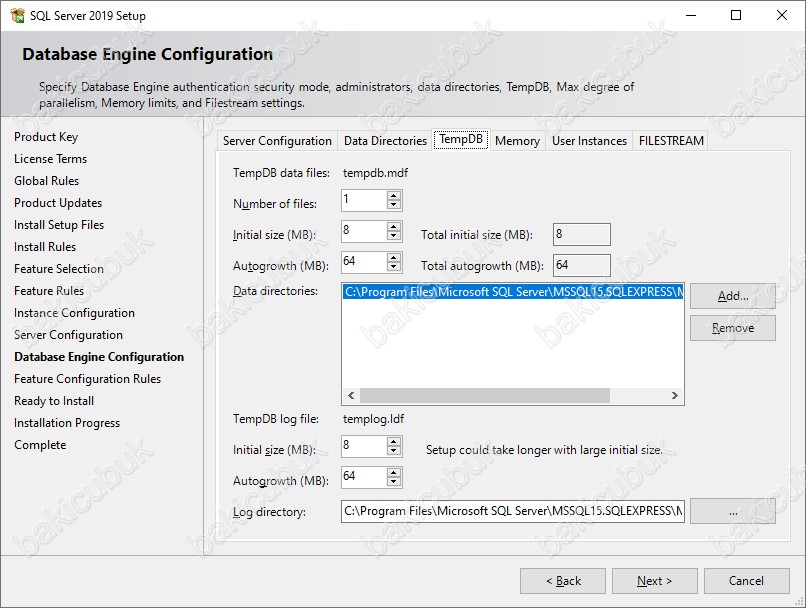Screen dimensions: 806x608
Task: Increase the TempDB Number of files value
Action: 394,196
